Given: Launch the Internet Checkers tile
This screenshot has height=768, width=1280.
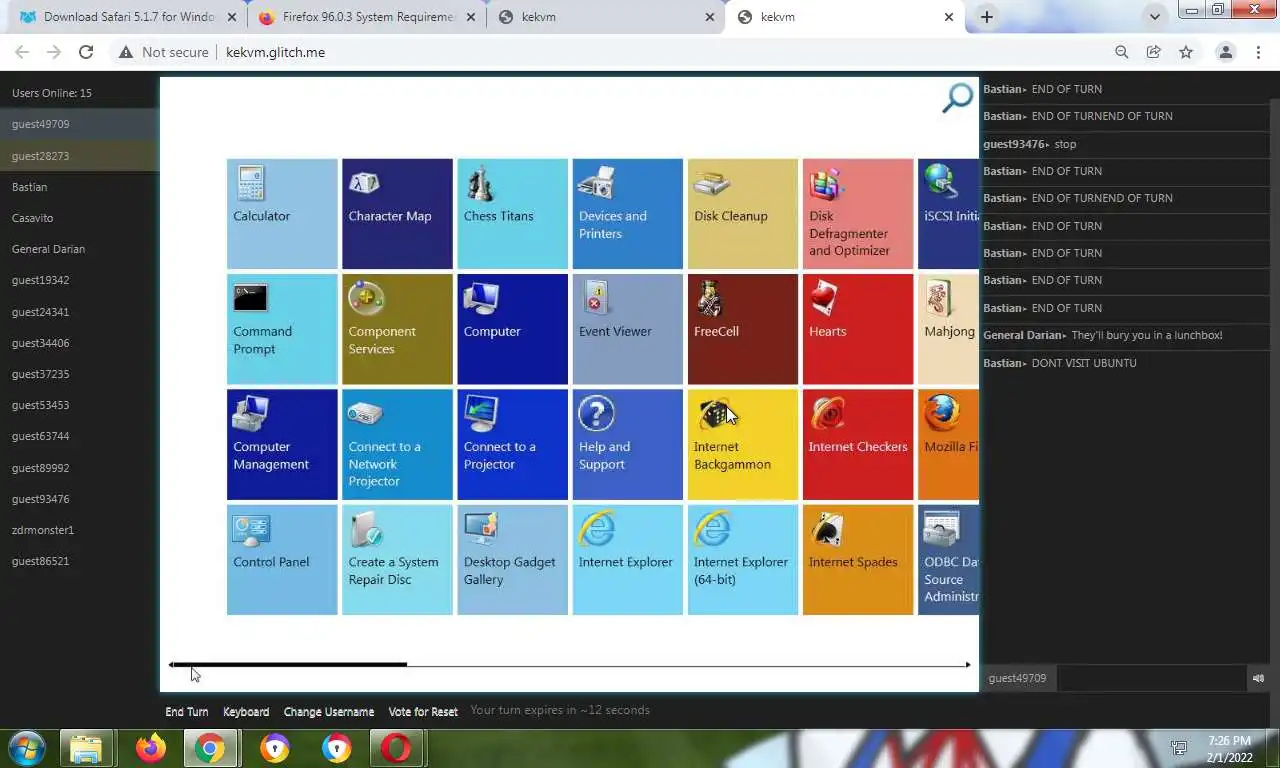Looking at the screenshot, I should [x=858, y=444].
